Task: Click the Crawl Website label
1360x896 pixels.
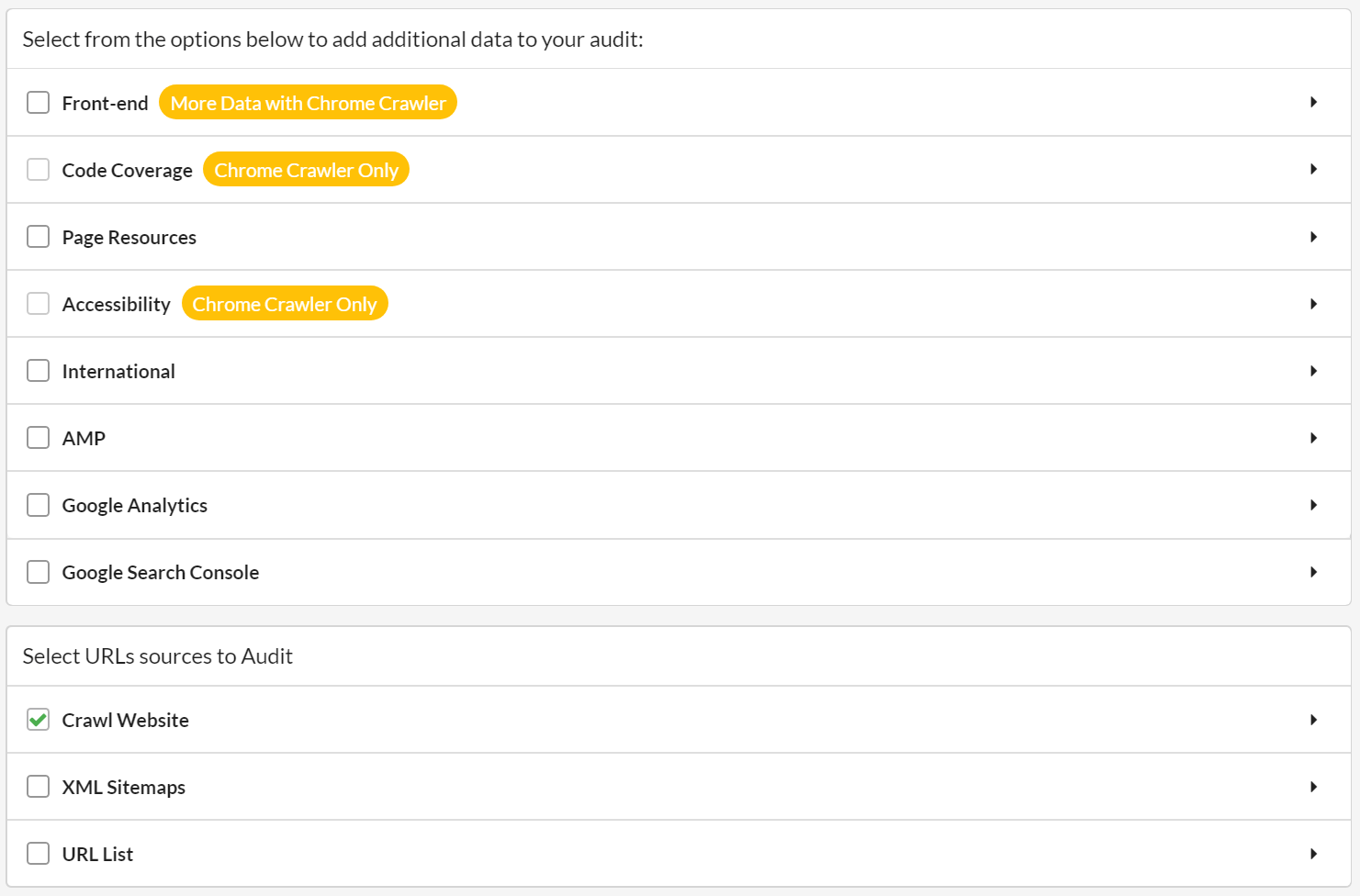Action: pos(125,720)
